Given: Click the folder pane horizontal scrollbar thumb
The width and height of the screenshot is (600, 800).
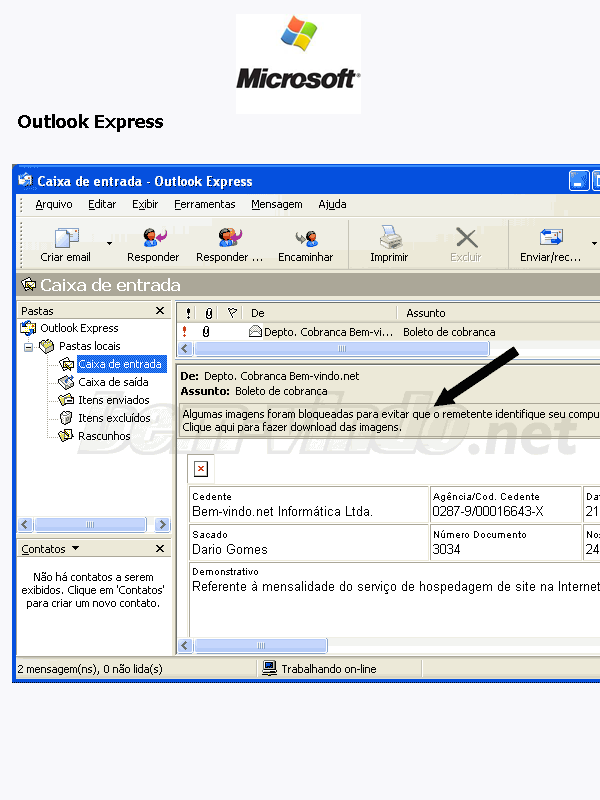Looking at the screenshot, I should (x=90, y=524).
